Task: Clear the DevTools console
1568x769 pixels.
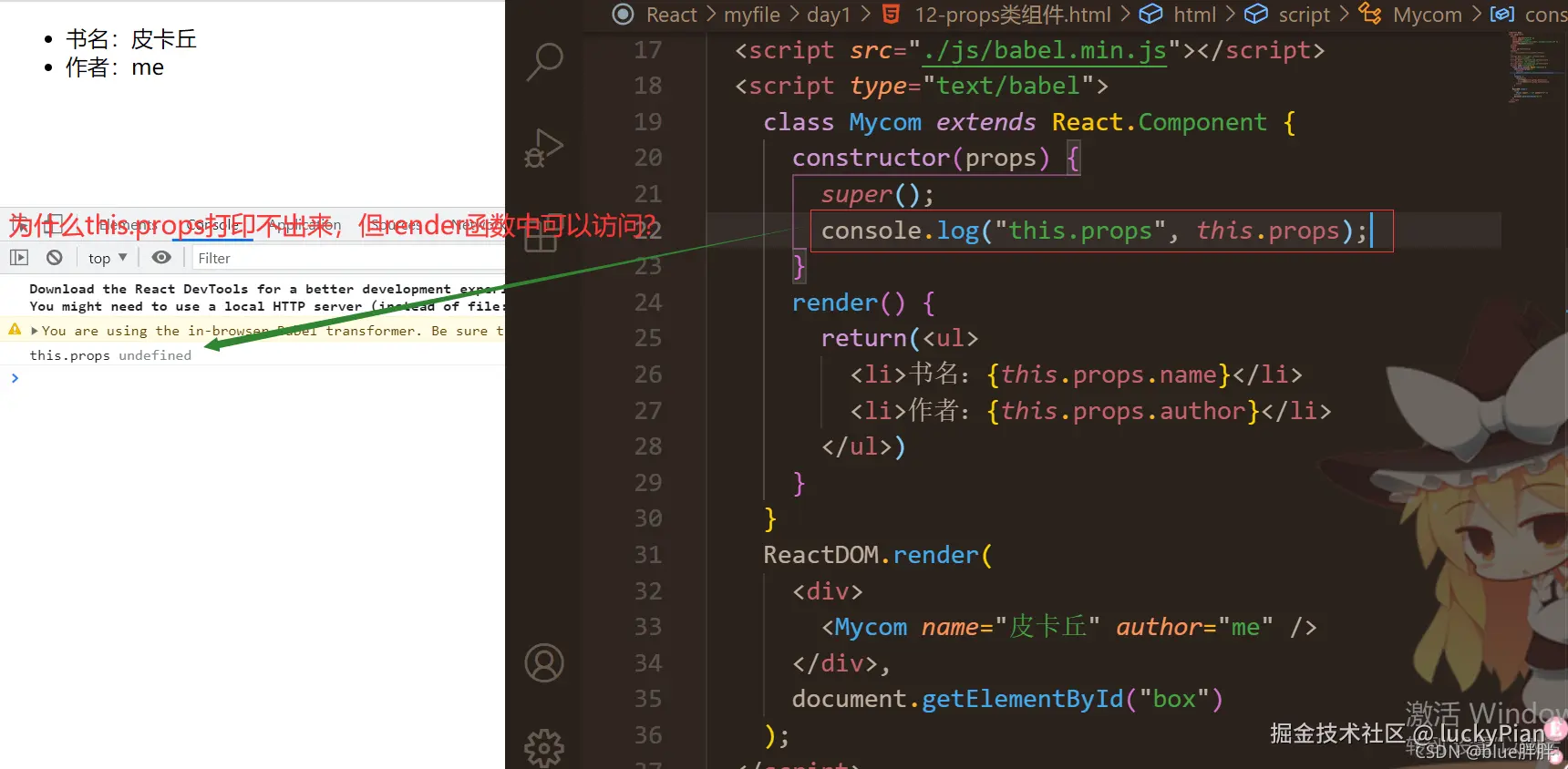Action: coord(55,258)
